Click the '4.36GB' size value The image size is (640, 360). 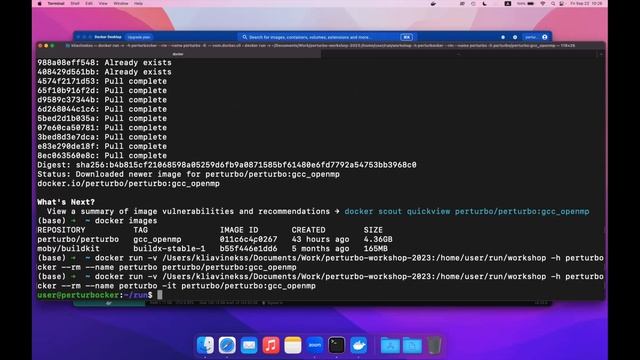coord(378,239)
